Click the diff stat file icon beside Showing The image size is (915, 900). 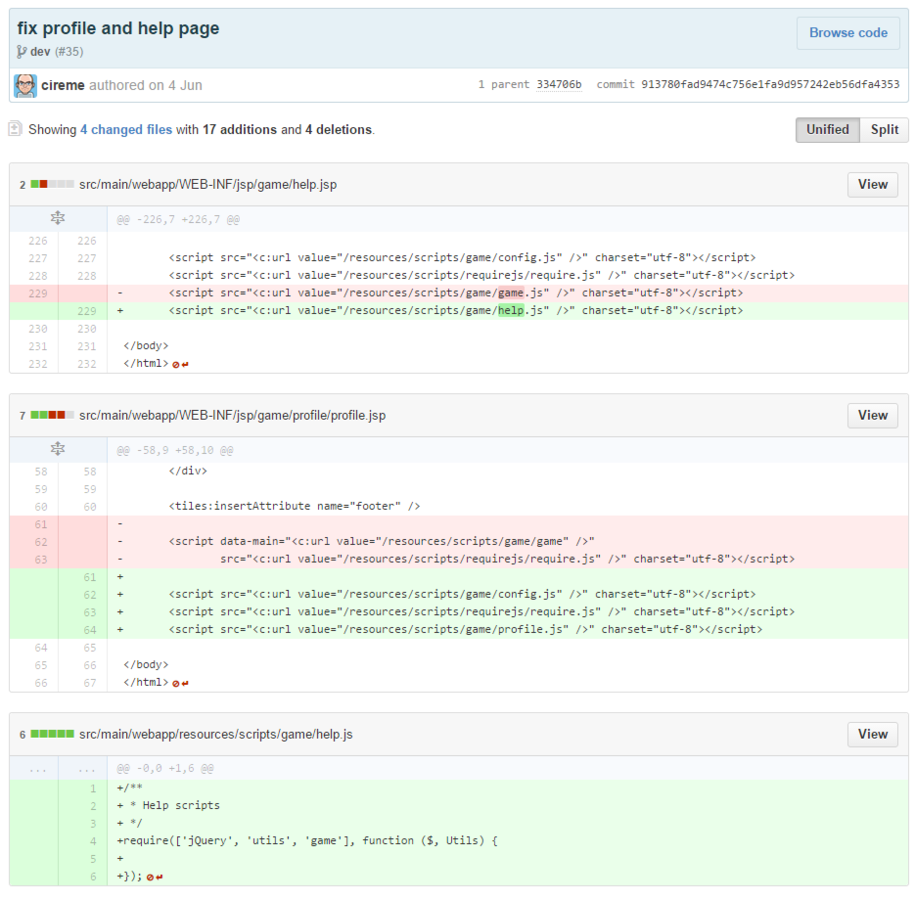pos(15,128)
